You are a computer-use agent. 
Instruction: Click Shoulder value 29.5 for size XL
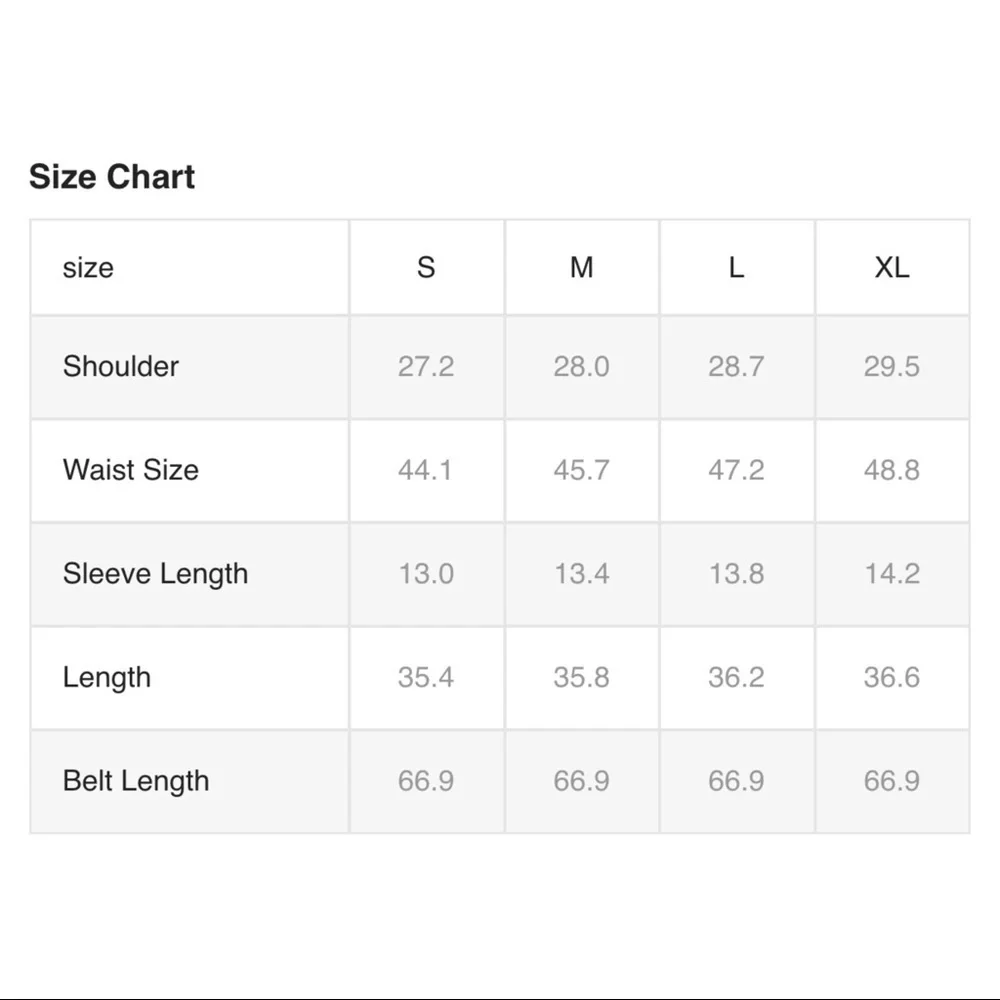tap(891, 366)
